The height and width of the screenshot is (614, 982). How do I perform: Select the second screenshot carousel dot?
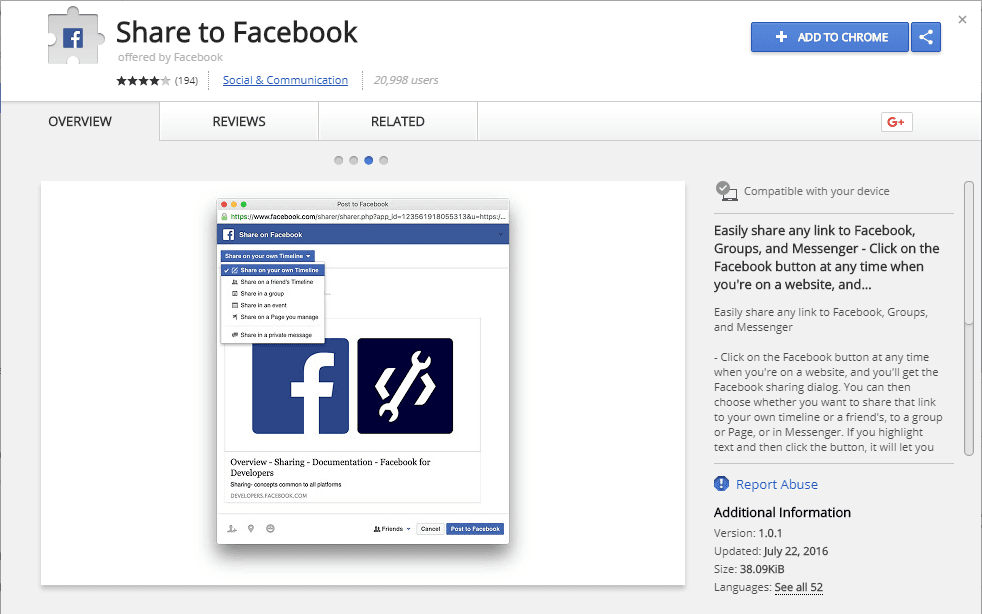(354, 160)
